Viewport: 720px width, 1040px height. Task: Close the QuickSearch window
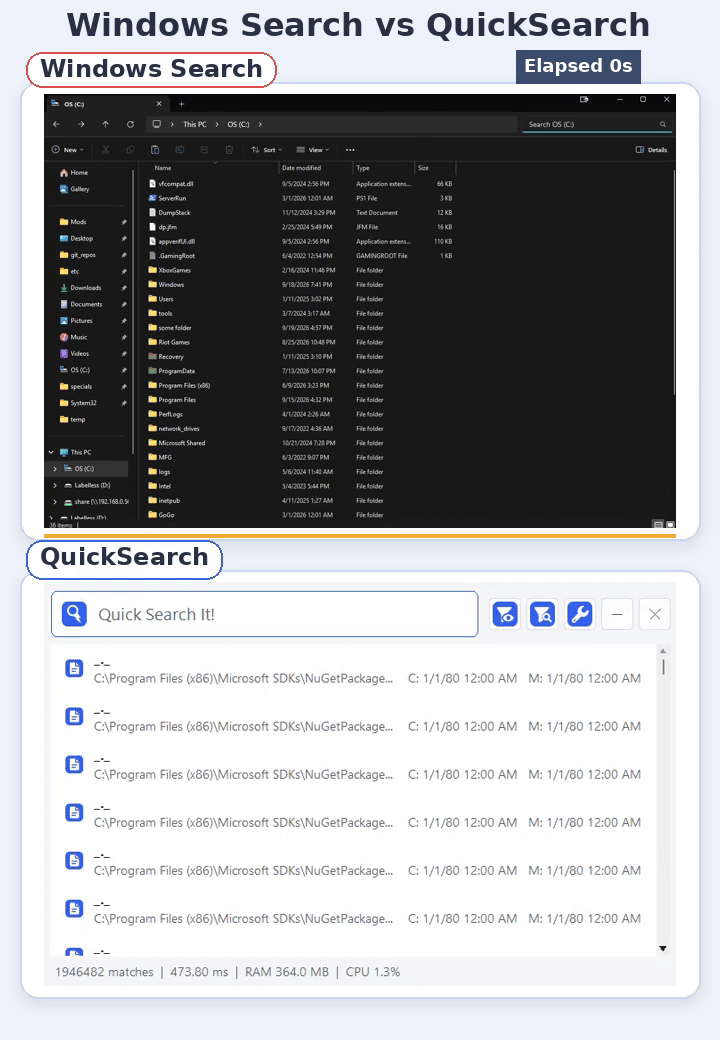655,614
